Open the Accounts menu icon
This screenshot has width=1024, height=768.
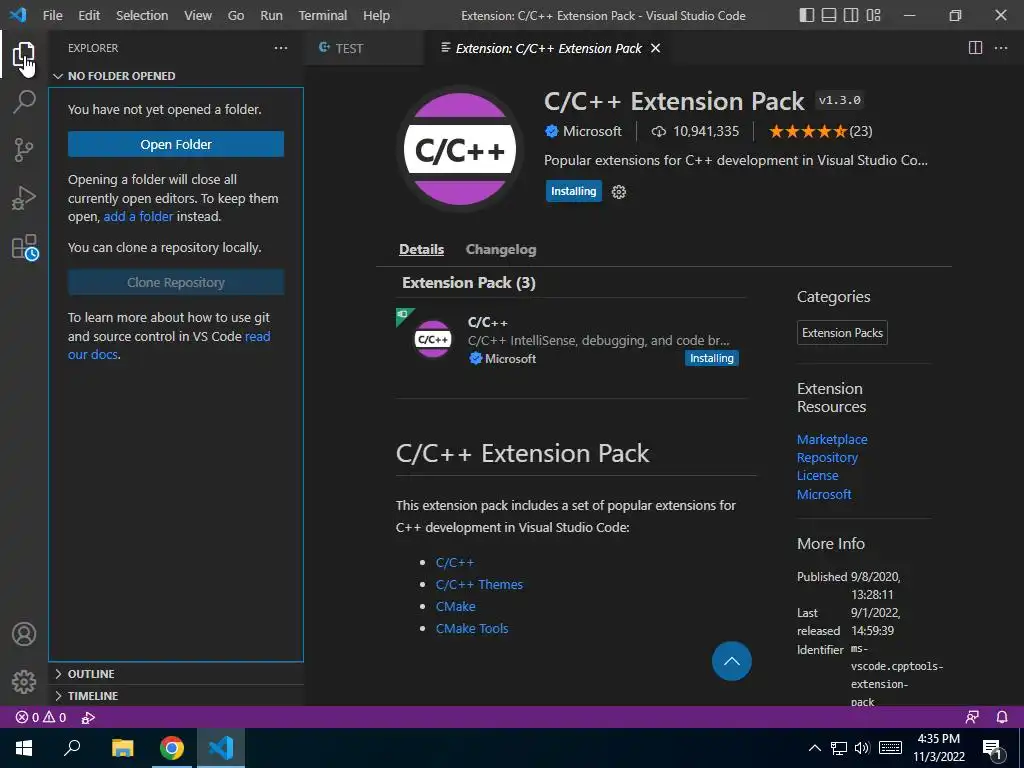tap(24, 634)
